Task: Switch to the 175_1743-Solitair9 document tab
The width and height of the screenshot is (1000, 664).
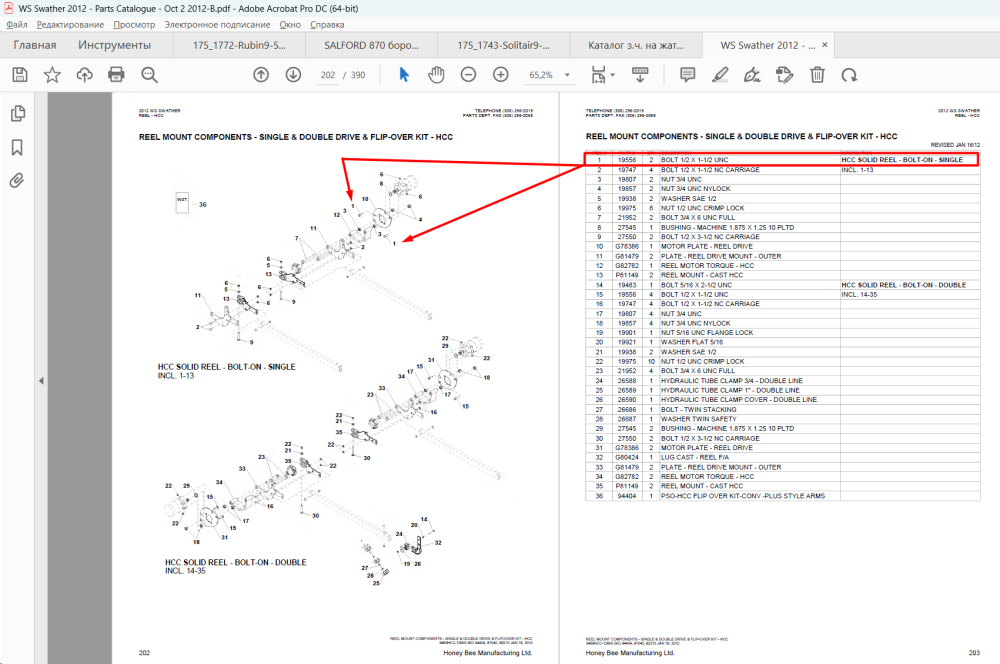Action: [503, 45]
